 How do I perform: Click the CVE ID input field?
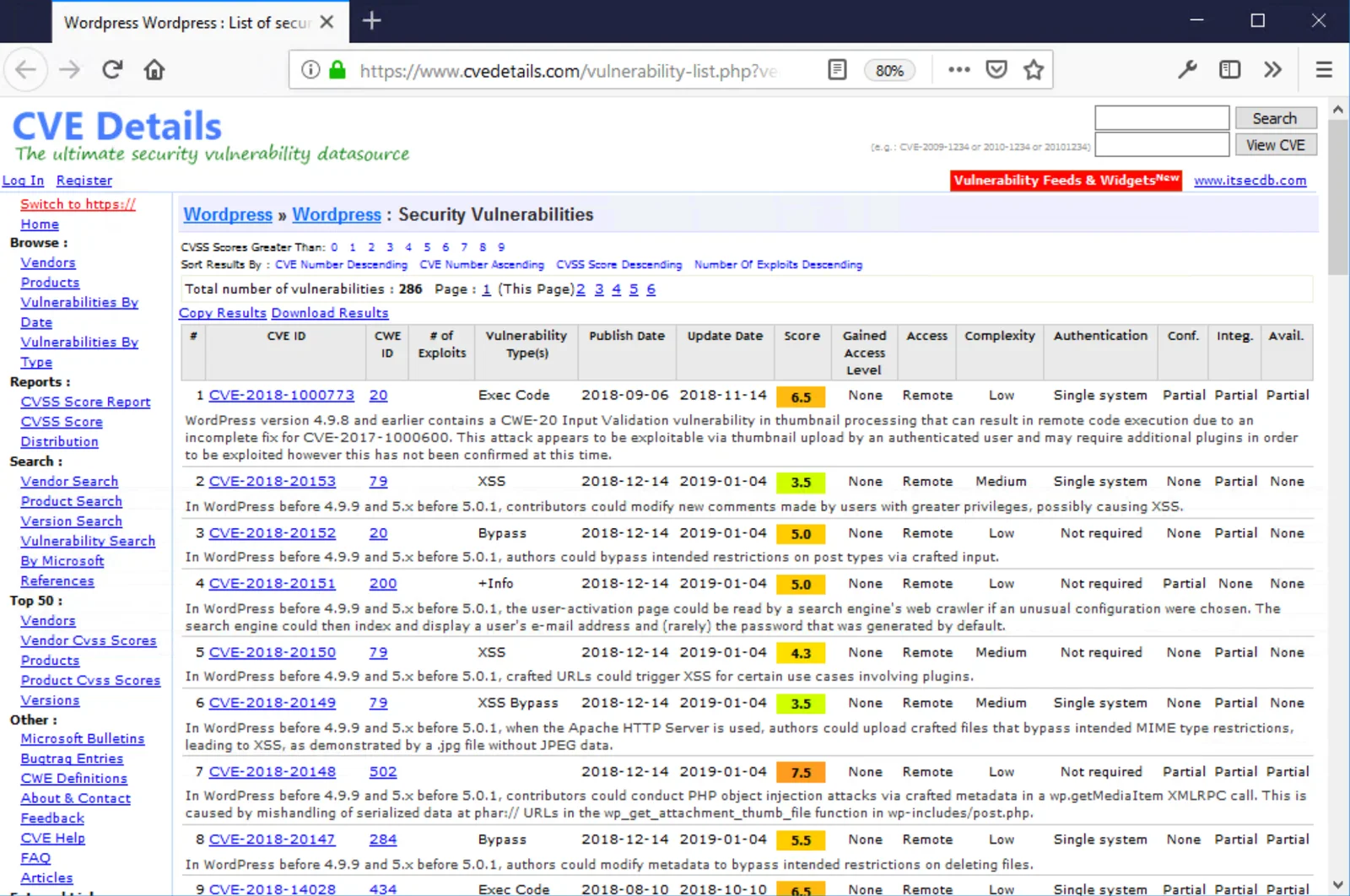tap(1162, 145)
